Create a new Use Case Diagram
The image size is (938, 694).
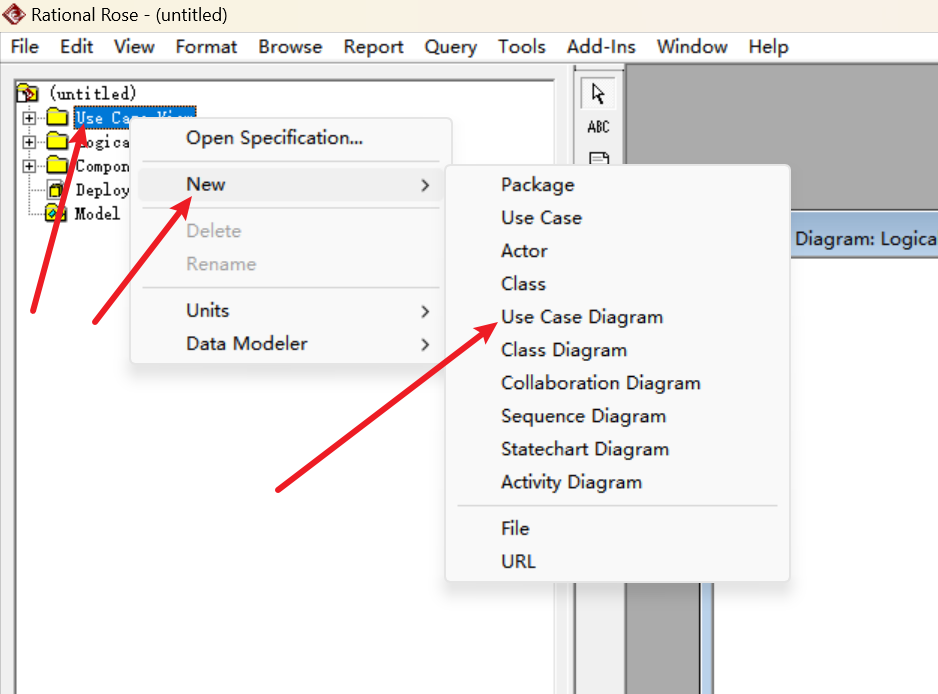coord(617,317)
